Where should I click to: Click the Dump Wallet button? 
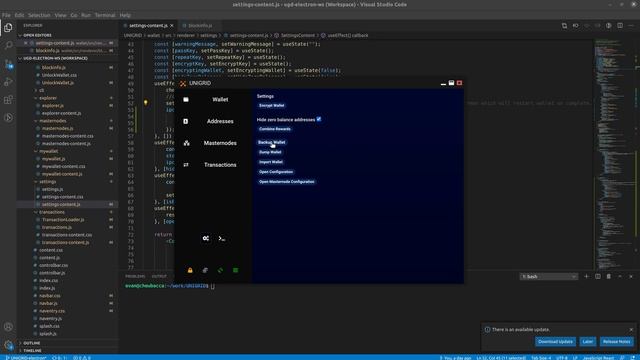tap(270, 152)
